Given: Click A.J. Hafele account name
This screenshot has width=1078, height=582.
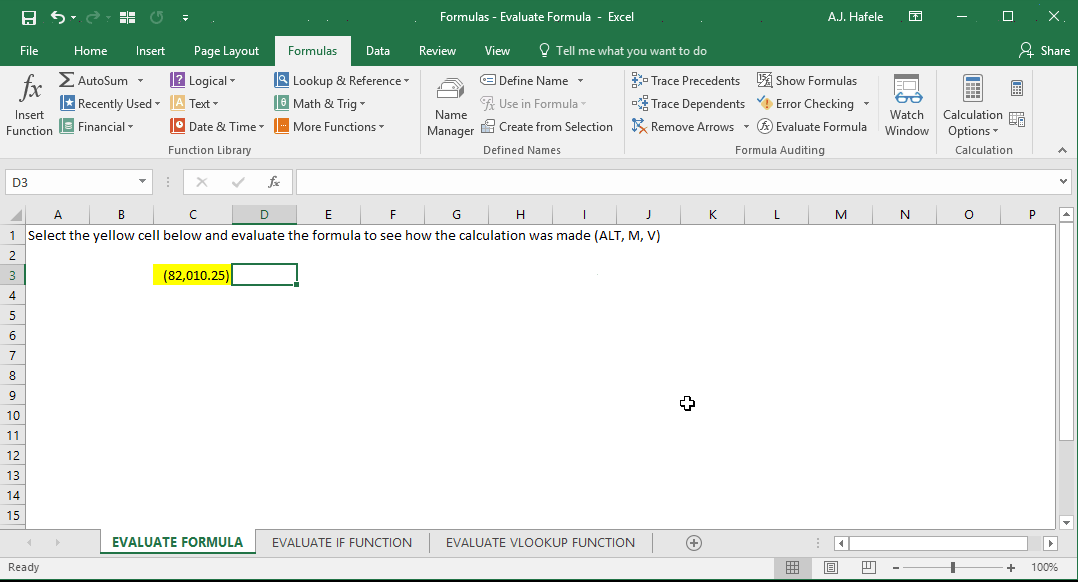Looking at the screenshot, I should [x=855, y=17].
